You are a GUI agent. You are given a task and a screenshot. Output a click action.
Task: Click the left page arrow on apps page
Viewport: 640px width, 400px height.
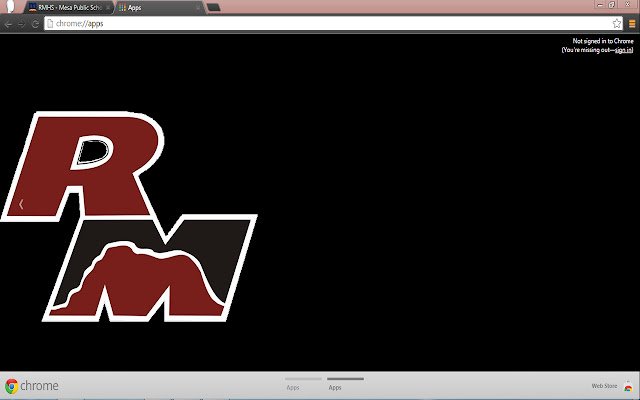pyautogui.click(x=21, y=204)
